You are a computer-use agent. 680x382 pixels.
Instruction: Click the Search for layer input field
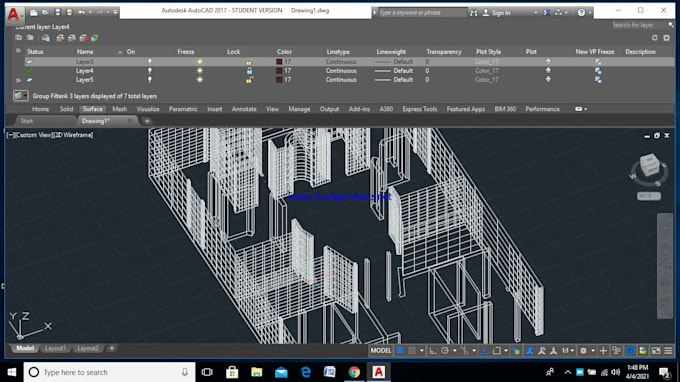point(638,25)
